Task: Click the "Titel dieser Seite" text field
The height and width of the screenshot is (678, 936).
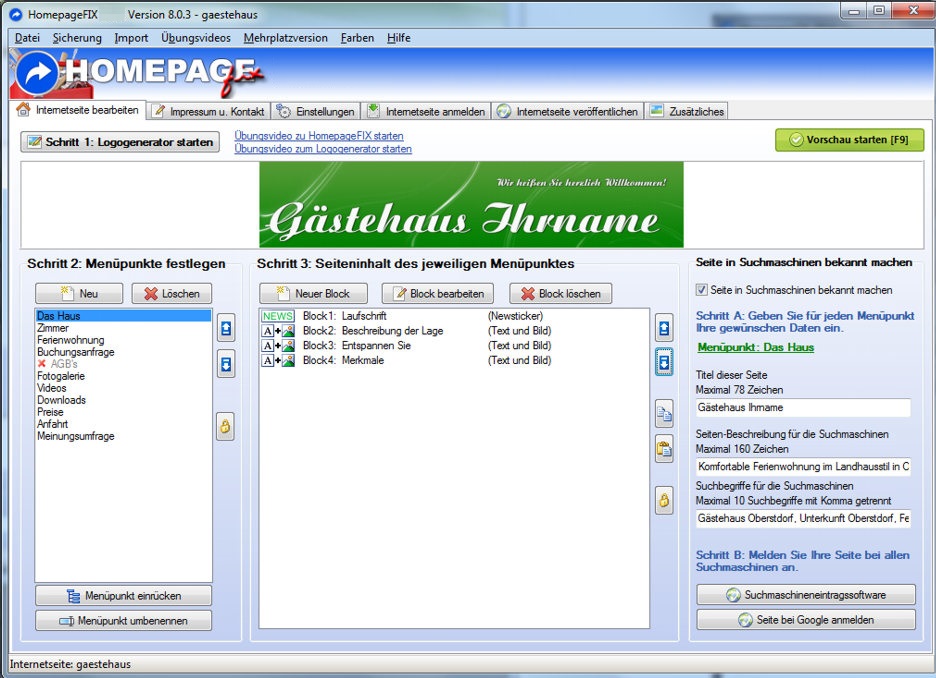Action: tap(805, 408)
